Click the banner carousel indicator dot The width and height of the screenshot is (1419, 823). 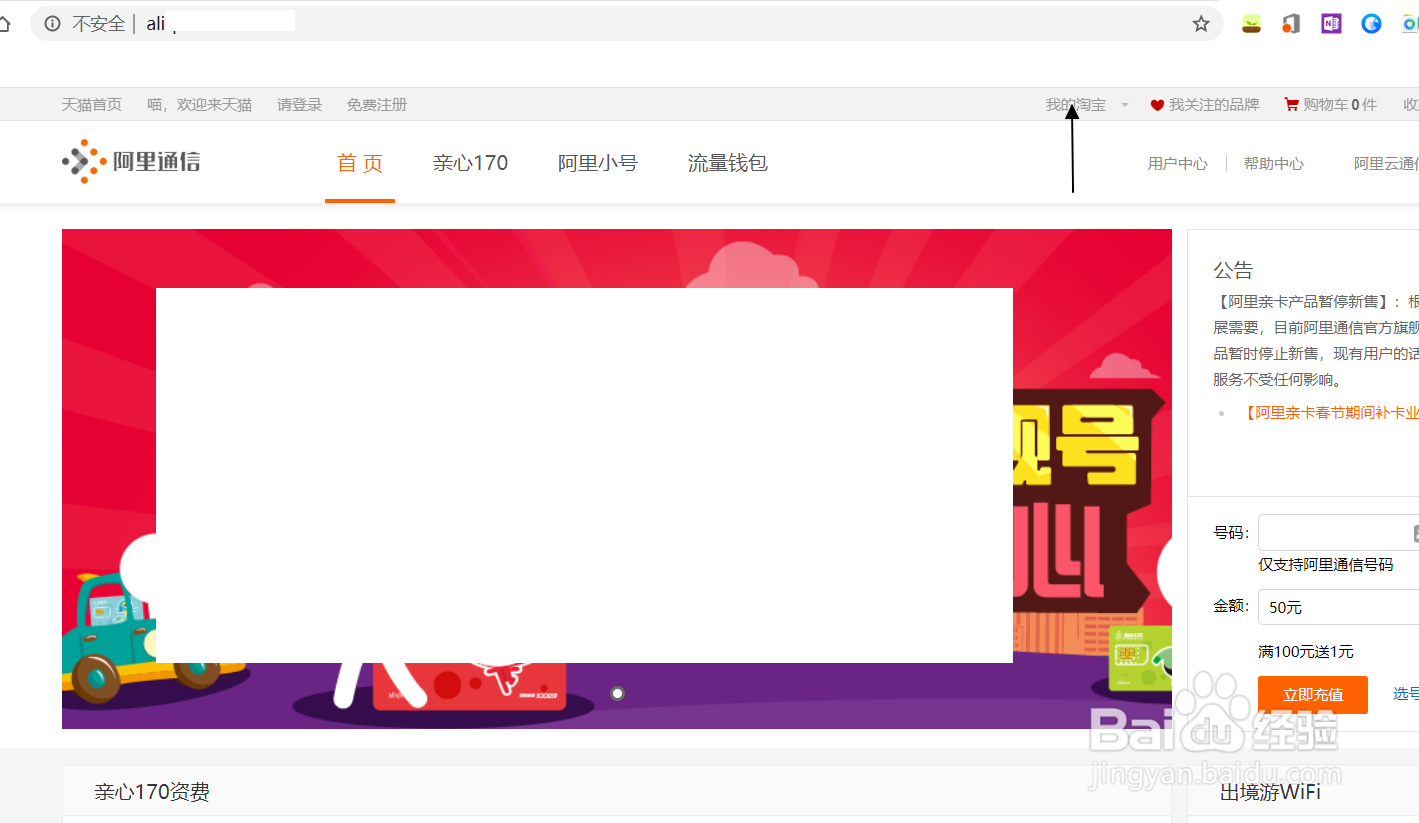tap(617, 694)
